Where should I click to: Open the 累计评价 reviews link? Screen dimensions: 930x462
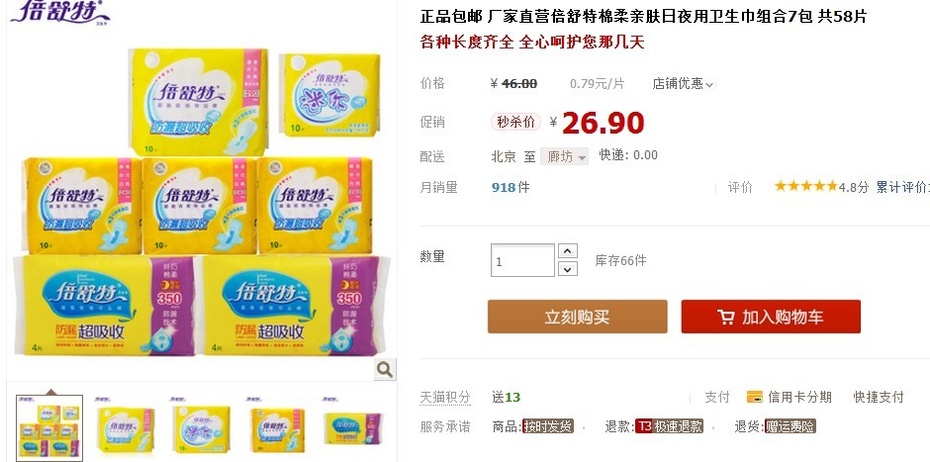(x=903, y=187)
